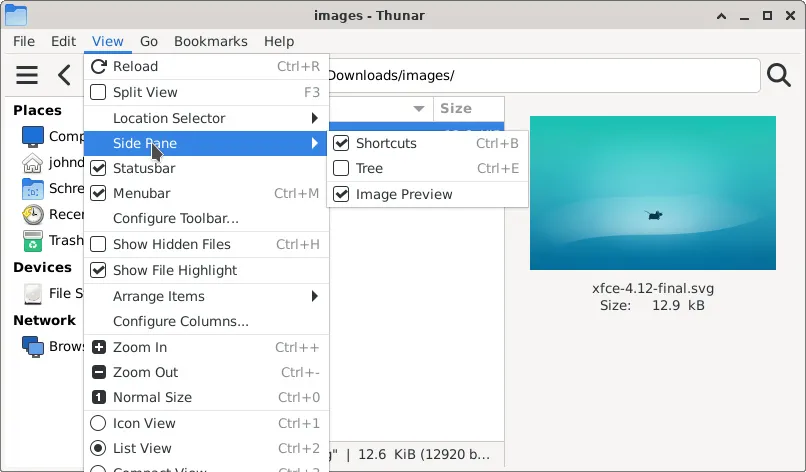Click the xfce-4.12-final.svg preview image

point(653,193)
